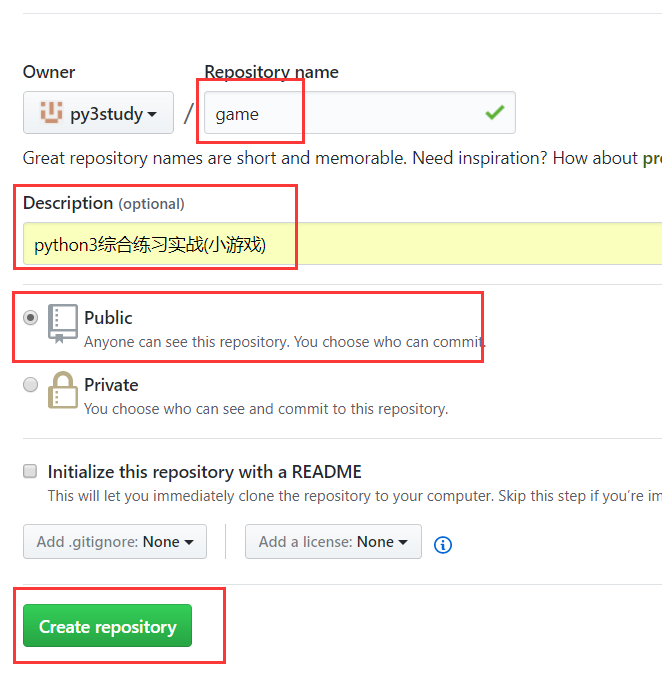Open the Add .gitignore dropdown
This screenshot has height=685, width=662.
coord(115,542)
